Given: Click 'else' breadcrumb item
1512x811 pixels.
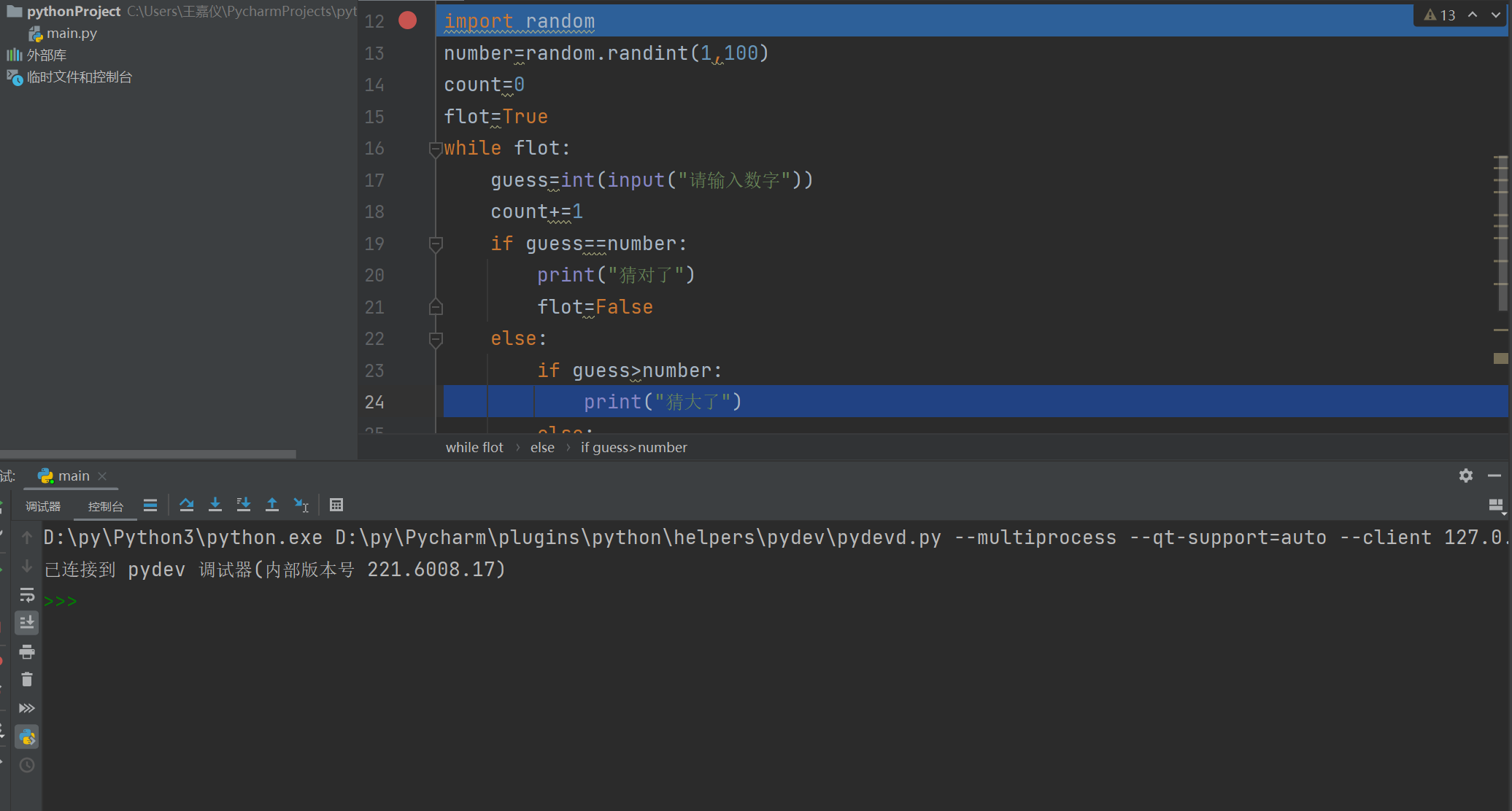Looking at the screenshot, I should coord(542,448).
